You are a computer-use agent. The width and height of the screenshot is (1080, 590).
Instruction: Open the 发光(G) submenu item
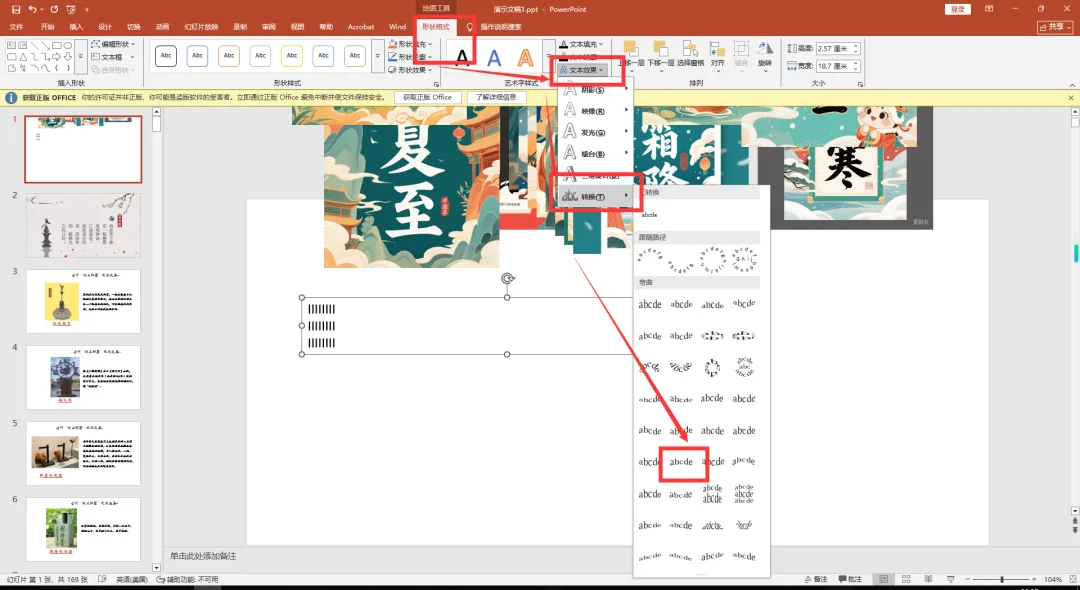pyautogui.click(x=596, y=132)
